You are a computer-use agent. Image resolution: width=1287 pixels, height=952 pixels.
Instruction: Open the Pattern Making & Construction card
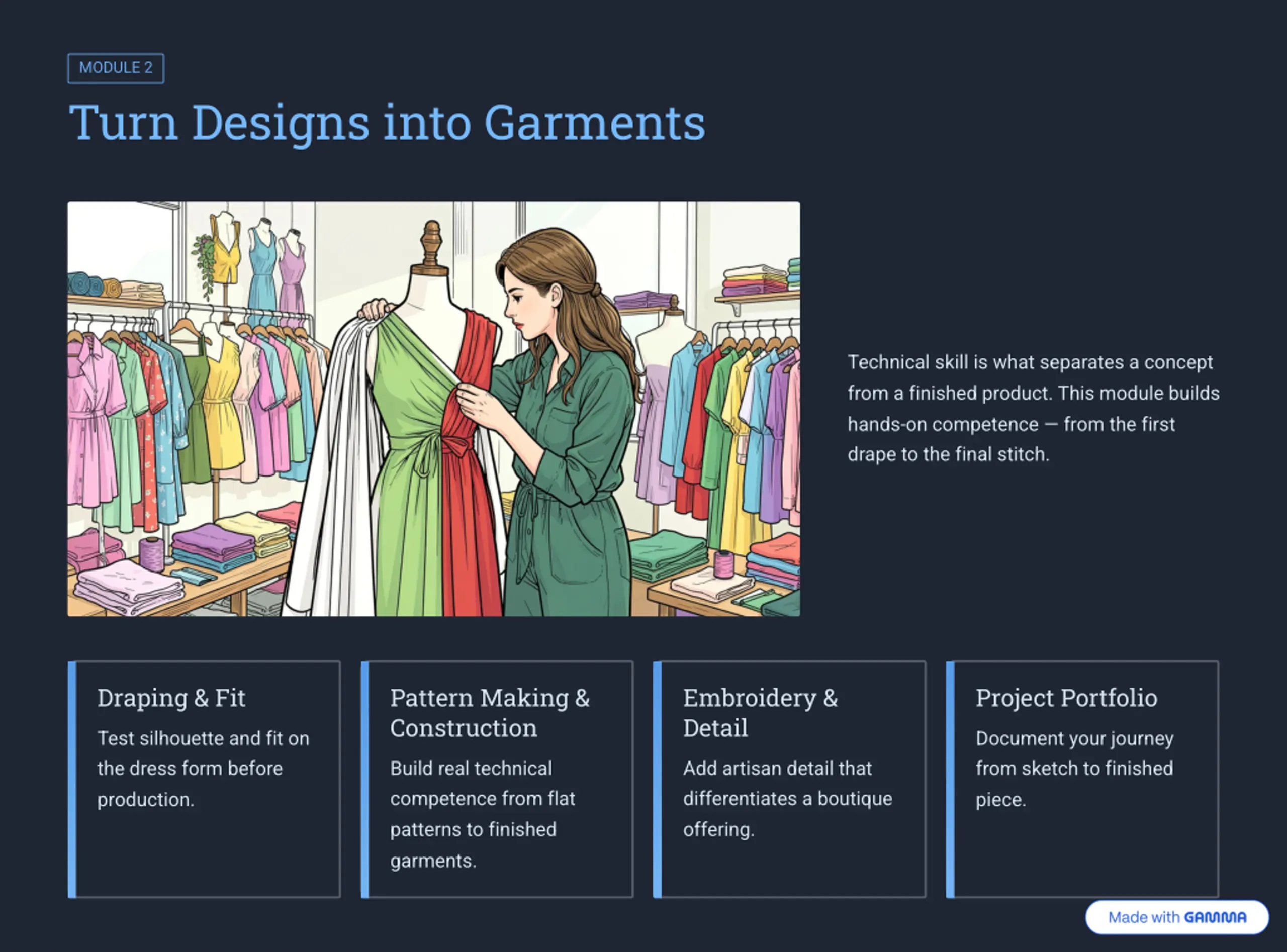pyautogui.click(x=497, y=779)
